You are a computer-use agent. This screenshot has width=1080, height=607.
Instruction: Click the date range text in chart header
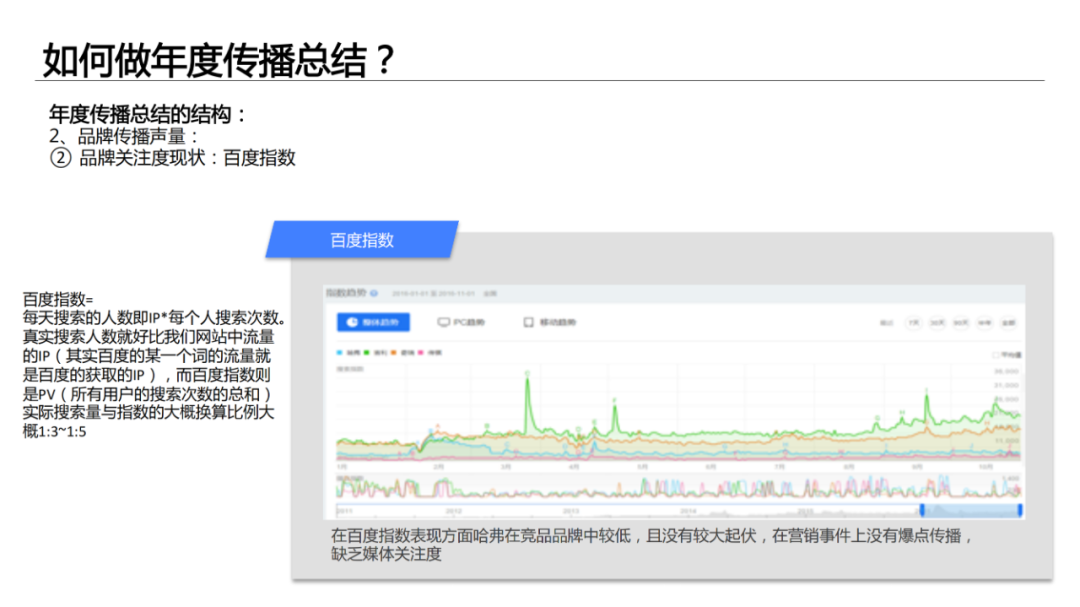pyautogui.click(x=433, y=294)
